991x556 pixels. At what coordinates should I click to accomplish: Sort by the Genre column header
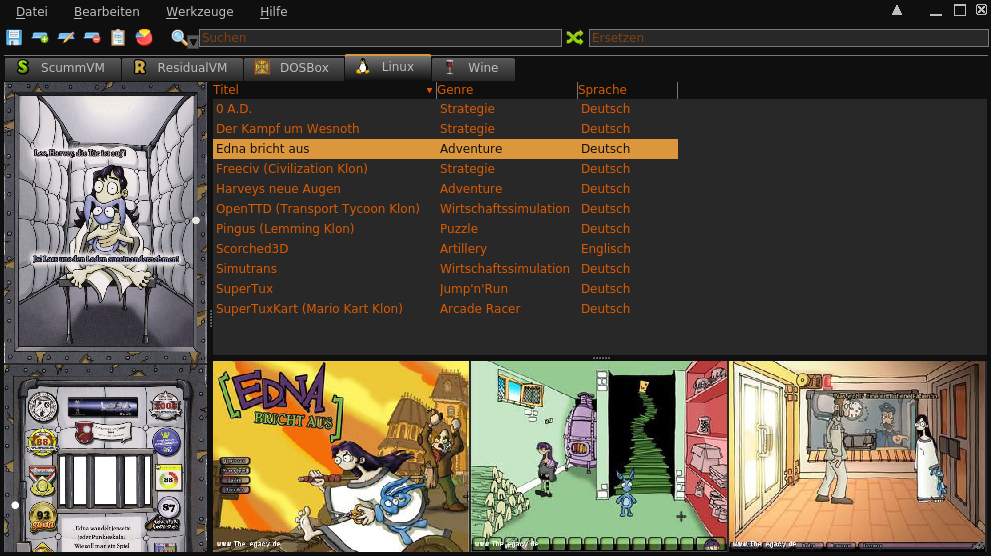coord(506,90)
